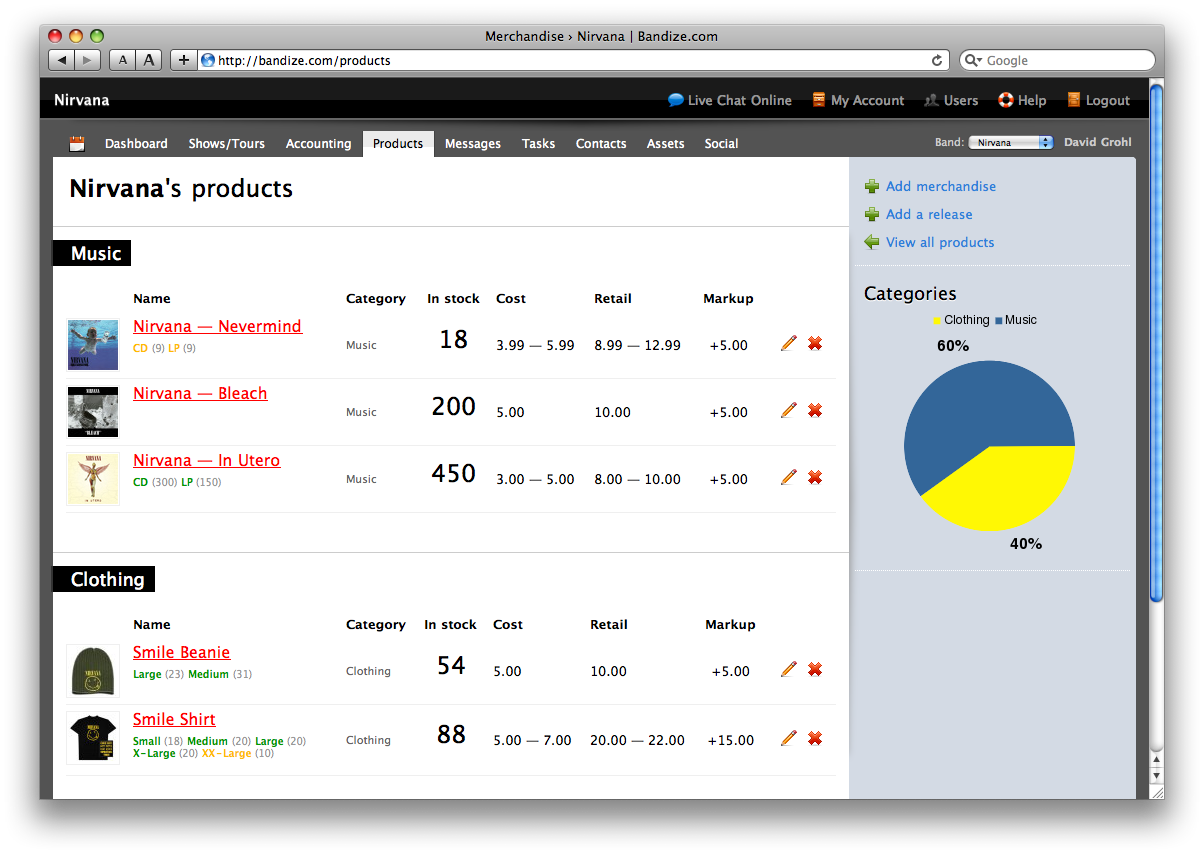
Task: Decrease text size with small A button
Action: (122, 60)
